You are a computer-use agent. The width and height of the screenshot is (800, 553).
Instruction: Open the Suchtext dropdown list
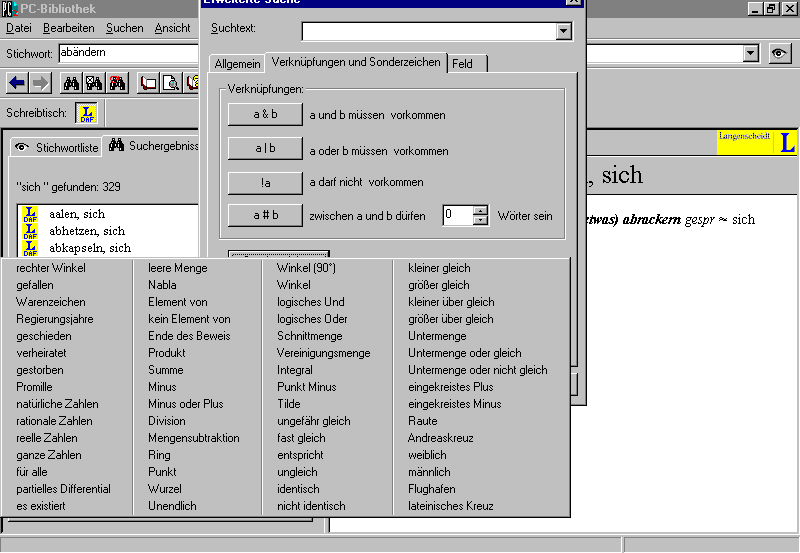click(x=564, y=31)
